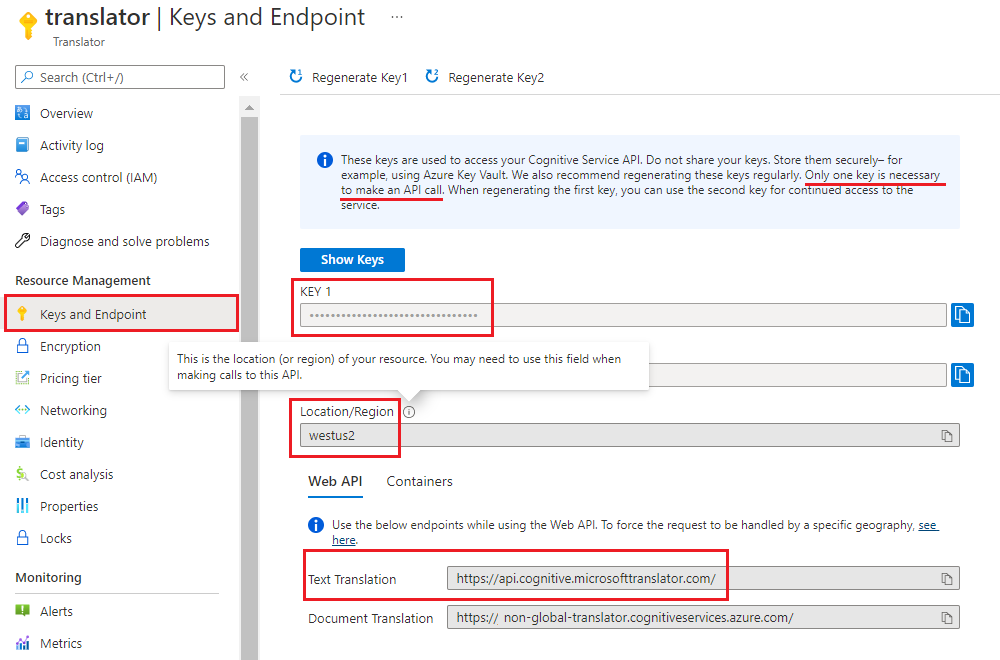Click the Location/Region info icon
This screenshot has height=660, width=1000.
point(409,412)
